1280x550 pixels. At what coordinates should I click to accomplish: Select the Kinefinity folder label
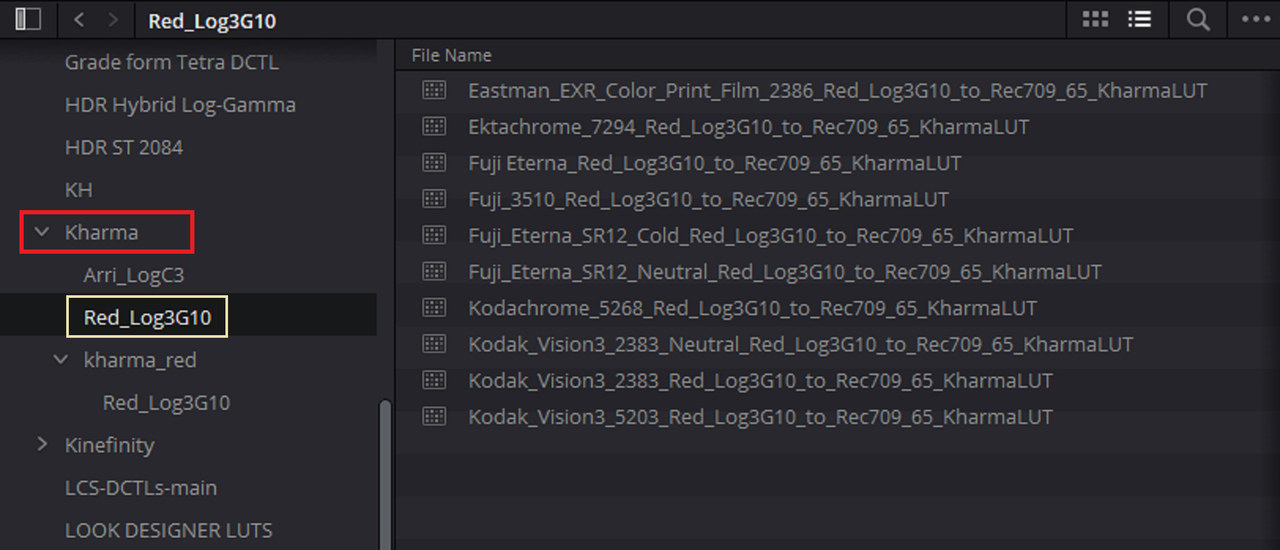pos(109,445)
